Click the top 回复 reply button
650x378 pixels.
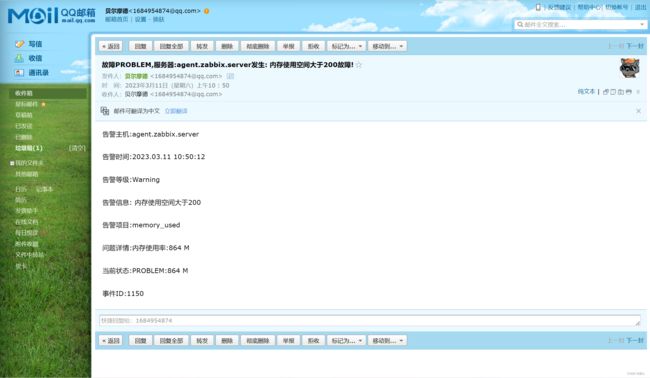tap(140, 46)
